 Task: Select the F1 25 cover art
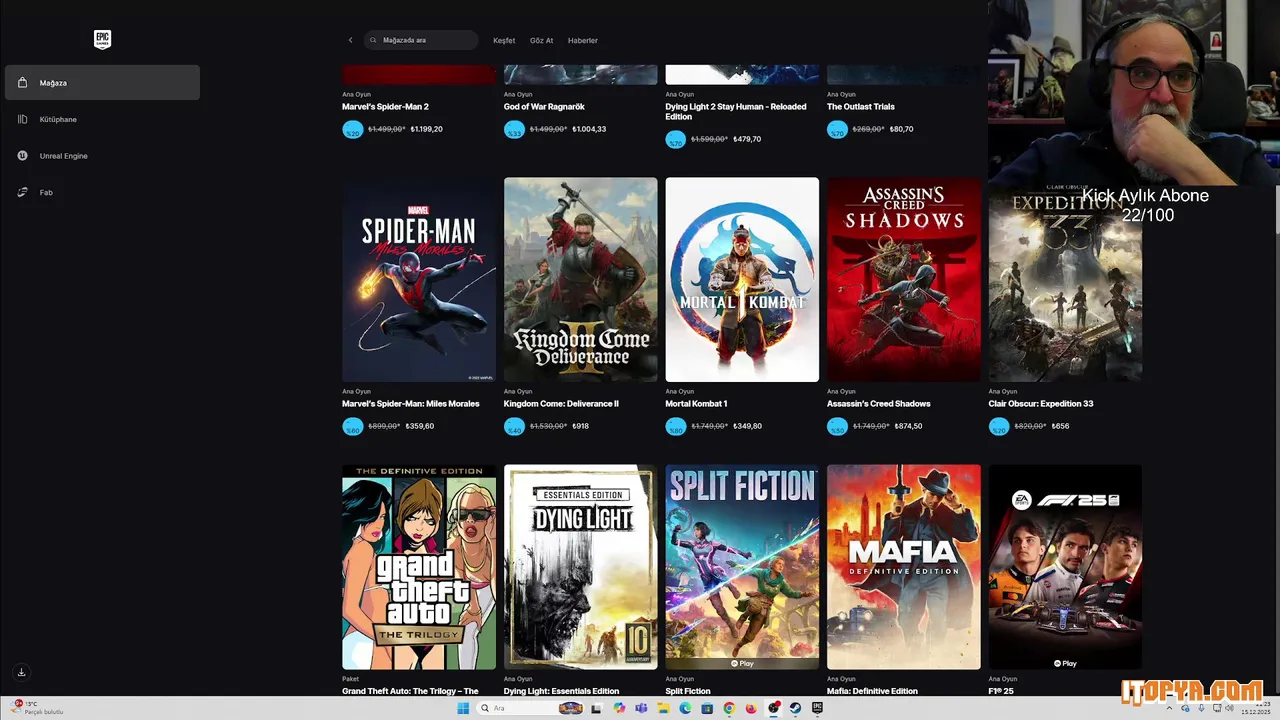[x=1065, y=567]
